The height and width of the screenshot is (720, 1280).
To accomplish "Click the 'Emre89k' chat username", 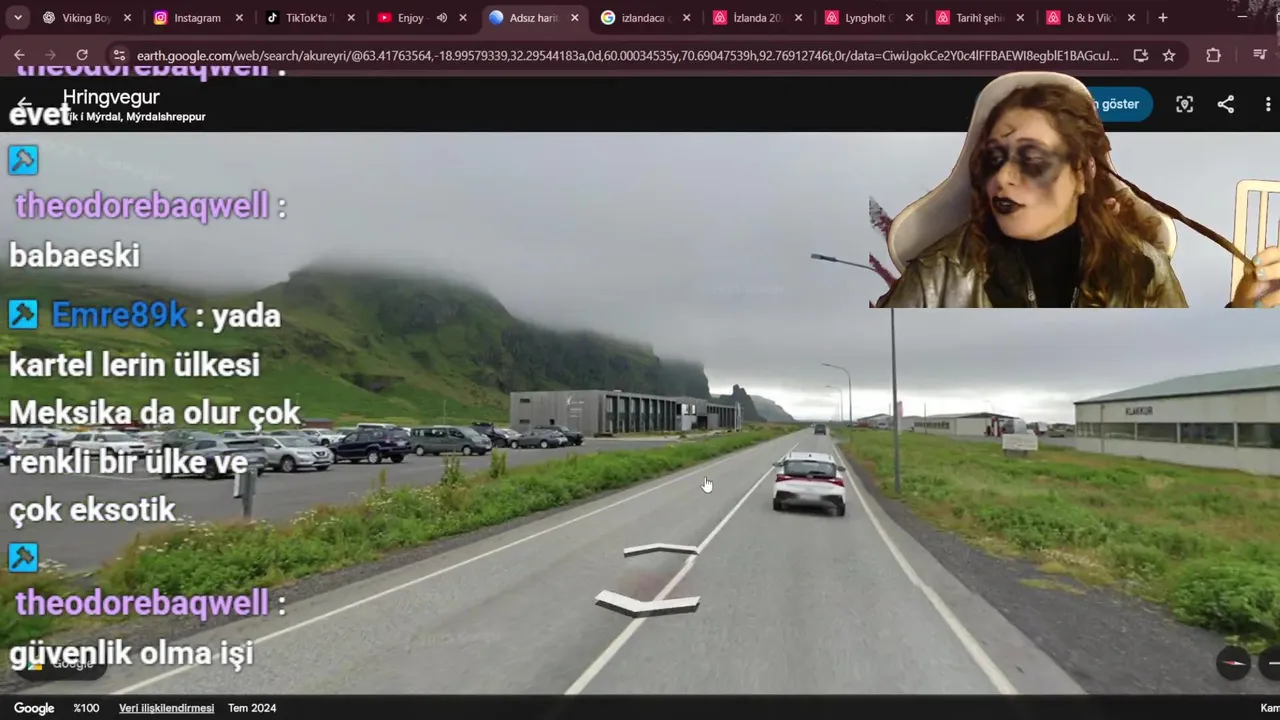I will click(x=119, y=315).
